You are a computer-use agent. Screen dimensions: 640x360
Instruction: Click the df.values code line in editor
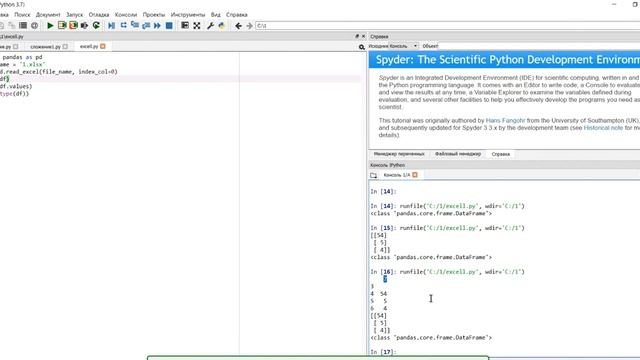(16, 87)
